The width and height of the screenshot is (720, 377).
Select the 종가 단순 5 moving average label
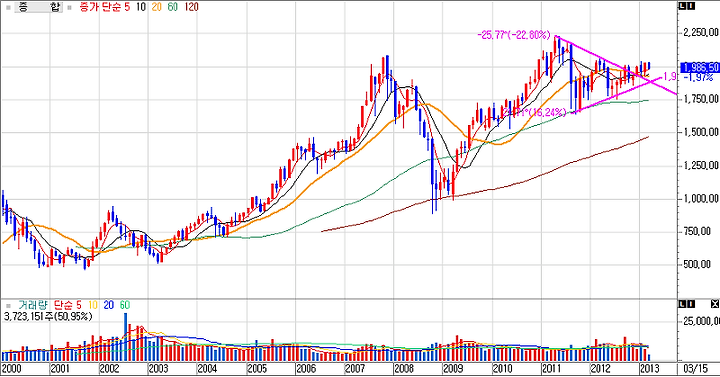coord(105,7)
